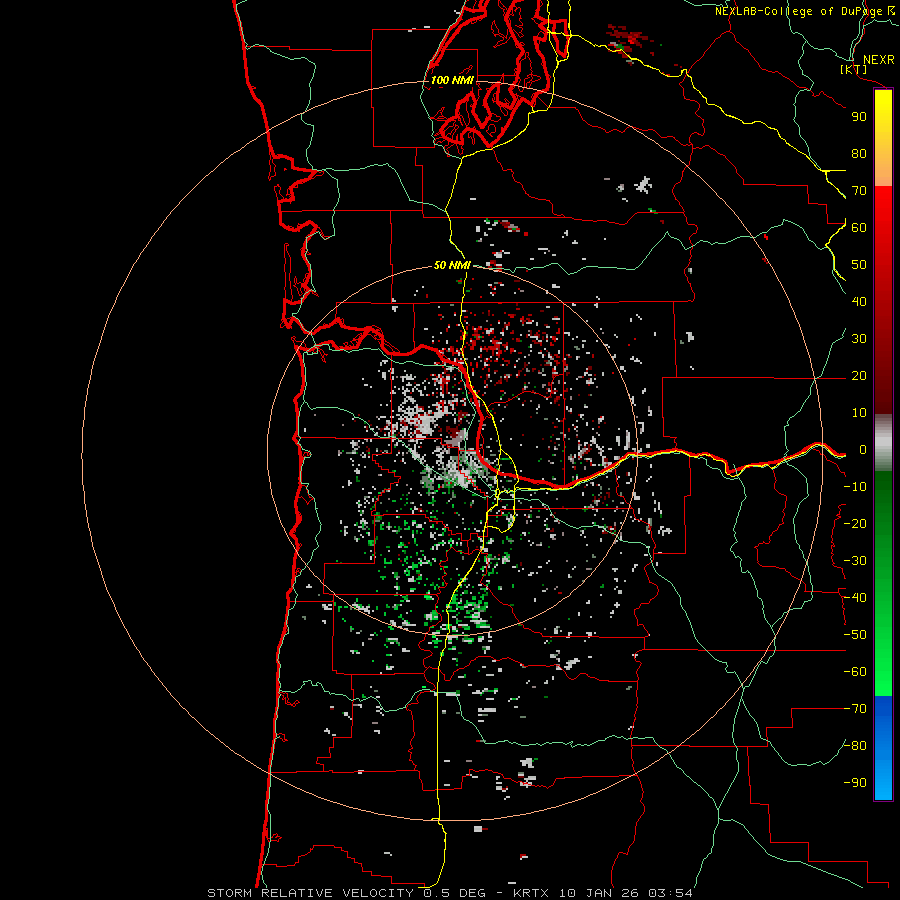
Task: Click the positive 20 scale label
Action: click(859, 376)
